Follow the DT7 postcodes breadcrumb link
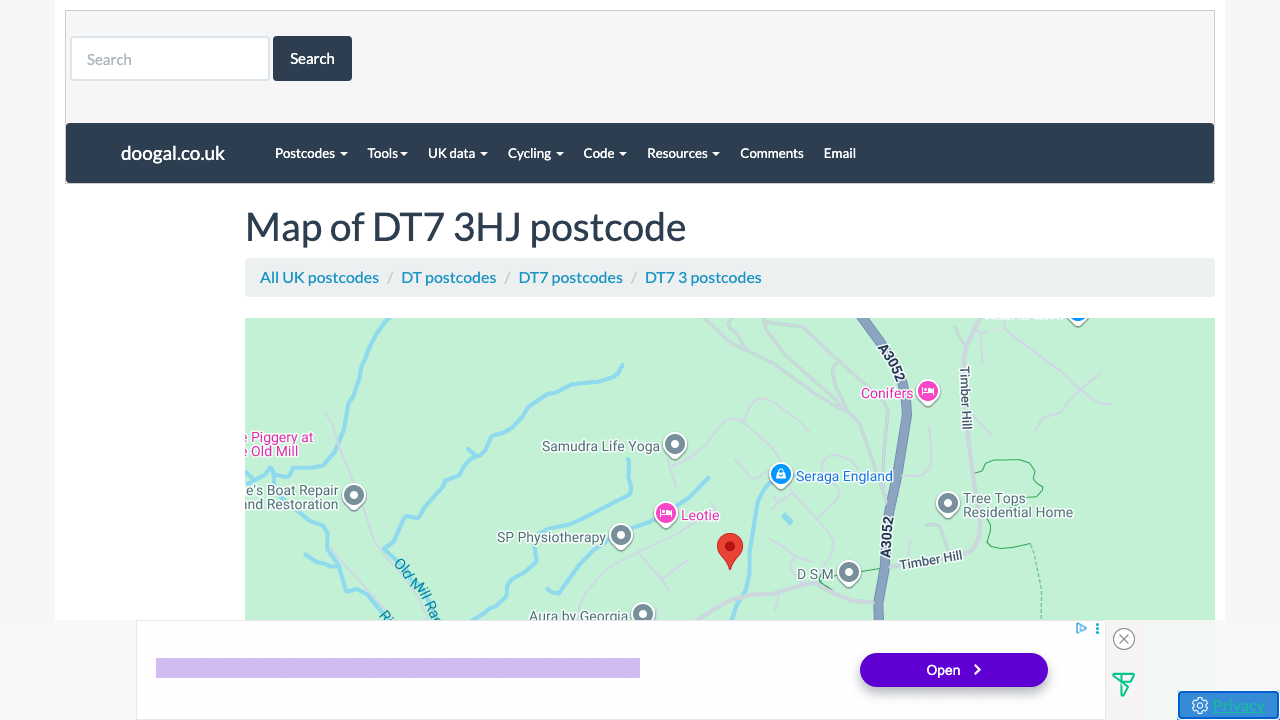This screenshot has height=720, width=1280. [x=570, y=277]
